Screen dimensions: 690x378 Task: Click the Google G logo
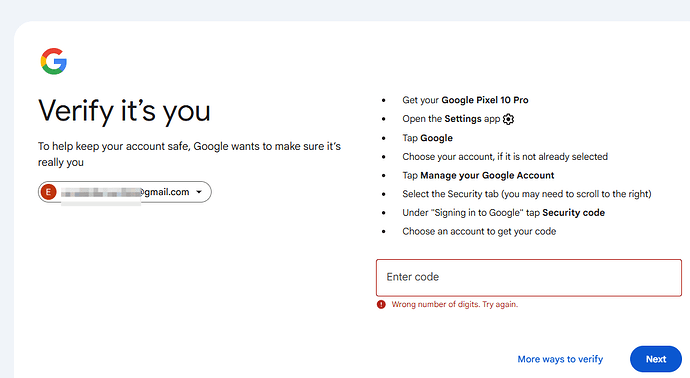pos(54,61)
